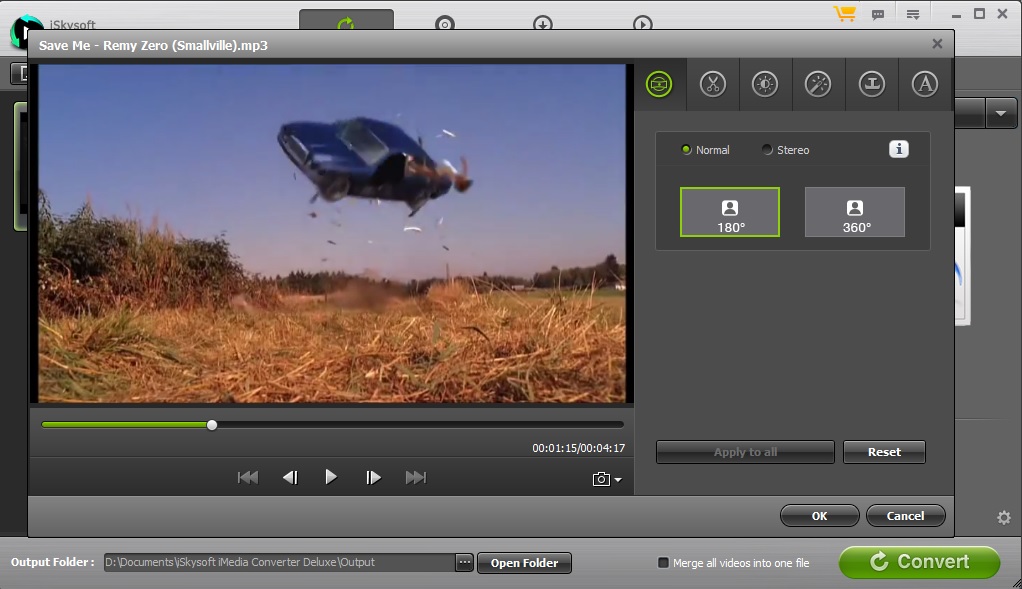The width and height of the screenshot is (1022, 589).
Task: Open the Effects magic wand tab
Action: 818,84
